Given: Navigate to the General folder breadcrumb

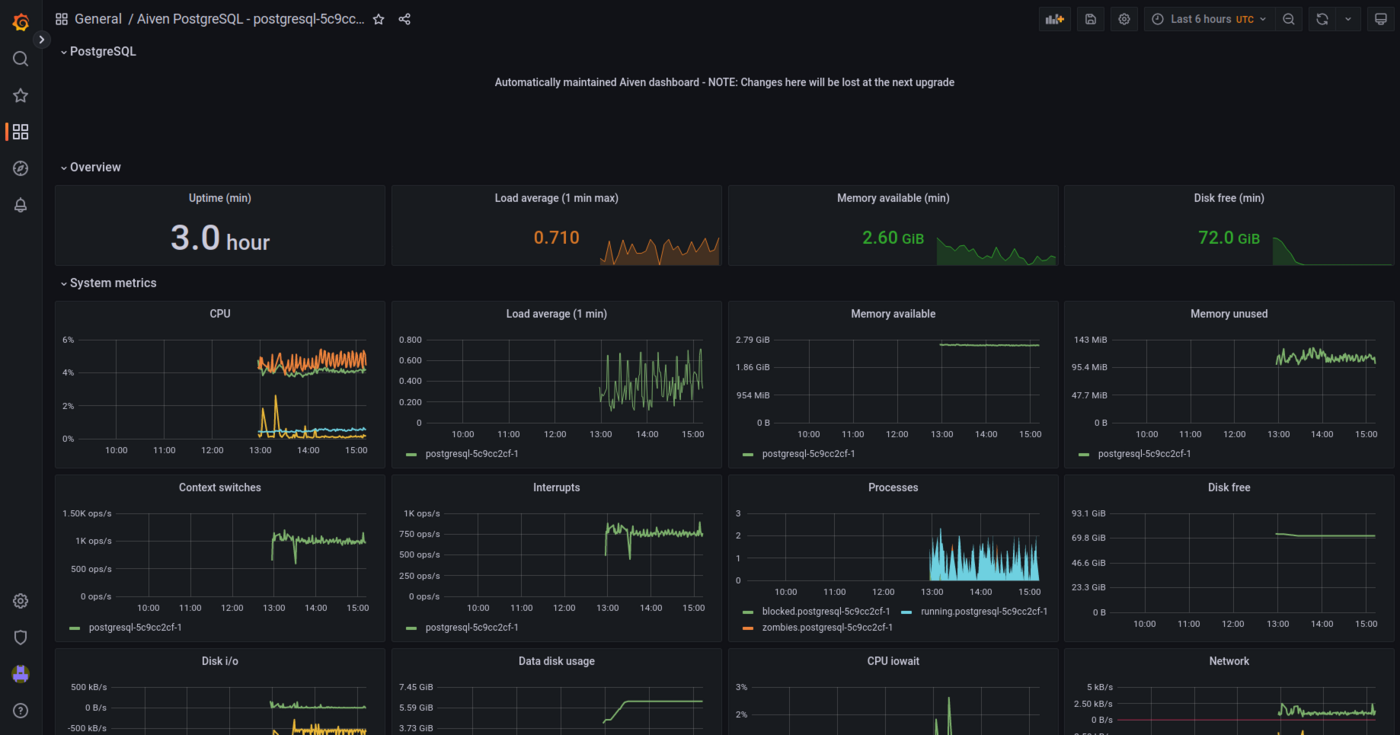Looking at the screenshot, I should [97, 18].
